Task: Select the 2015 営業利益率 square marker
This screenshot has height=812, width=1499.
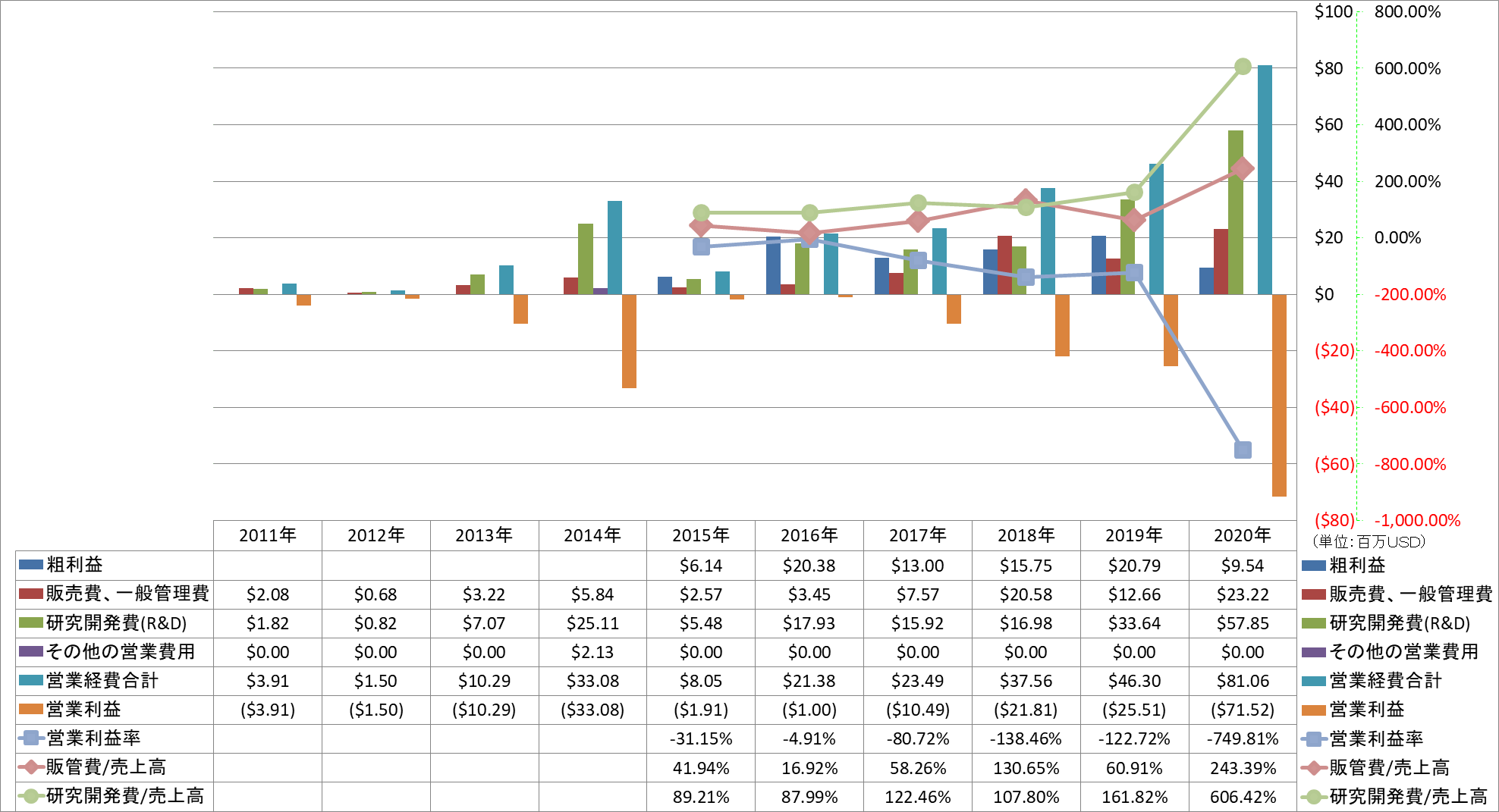Action: (701, 246)
